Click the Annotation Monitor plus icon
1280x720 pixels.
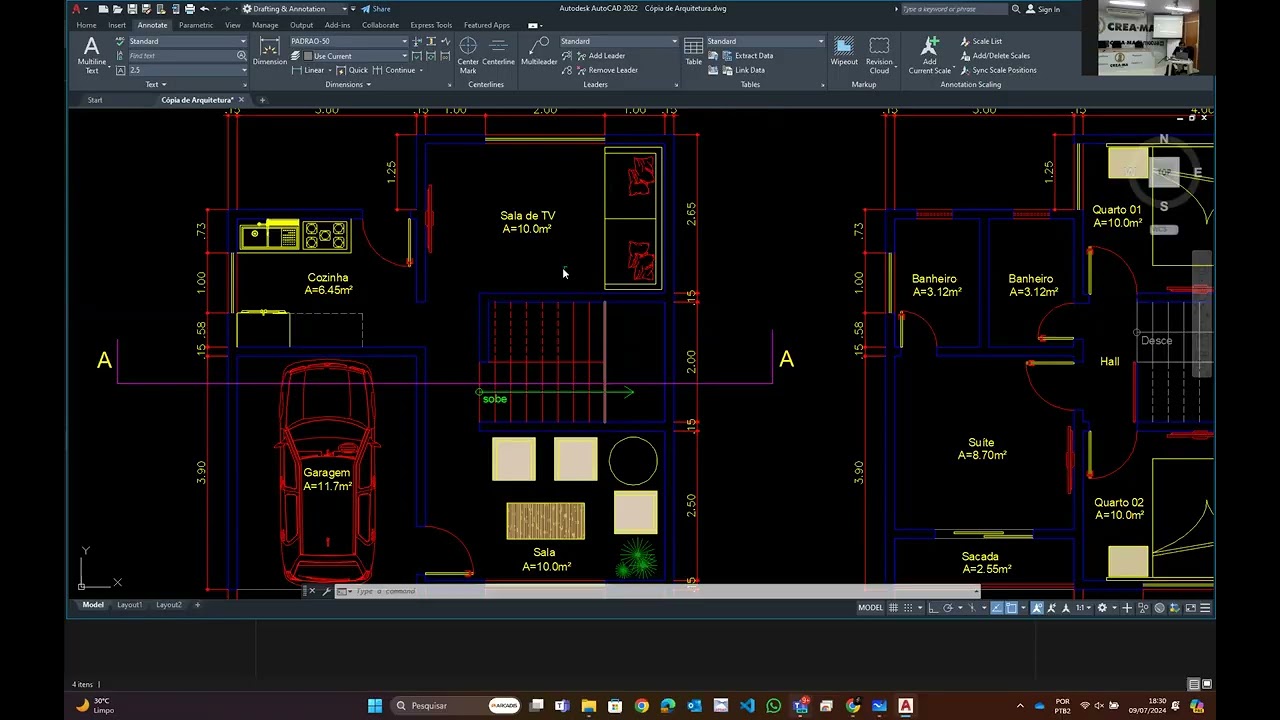[x=1127, y=608]
